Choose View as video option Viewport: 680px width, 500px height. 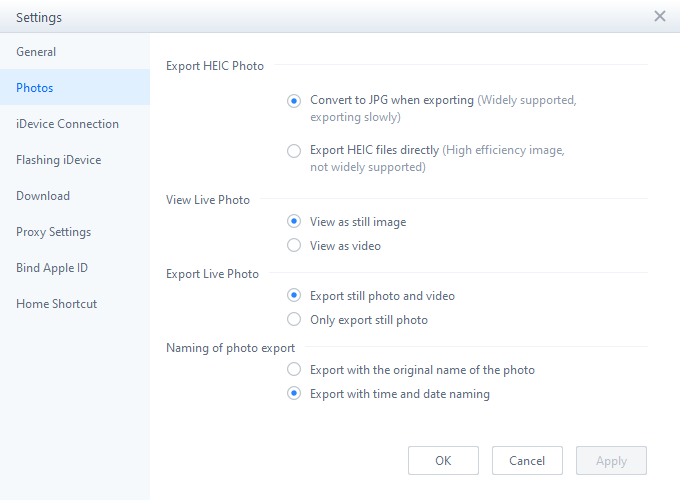point(294,246)
